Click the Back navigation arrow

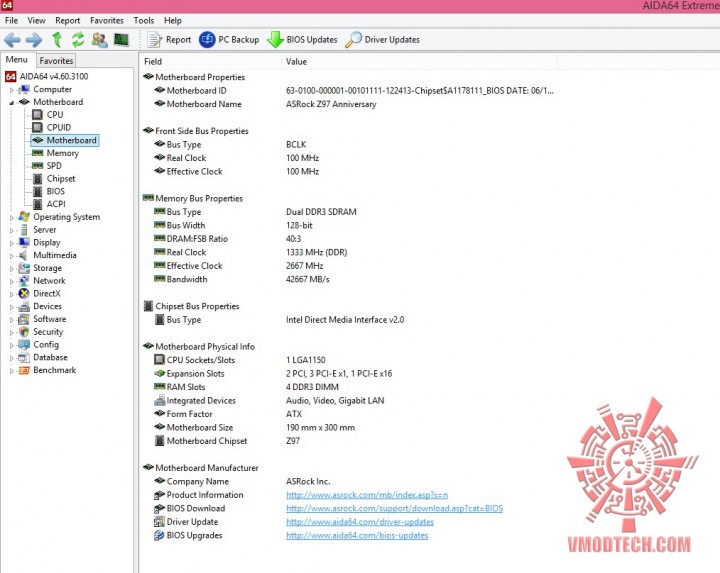pyautogui.click(x=12, y=40)
